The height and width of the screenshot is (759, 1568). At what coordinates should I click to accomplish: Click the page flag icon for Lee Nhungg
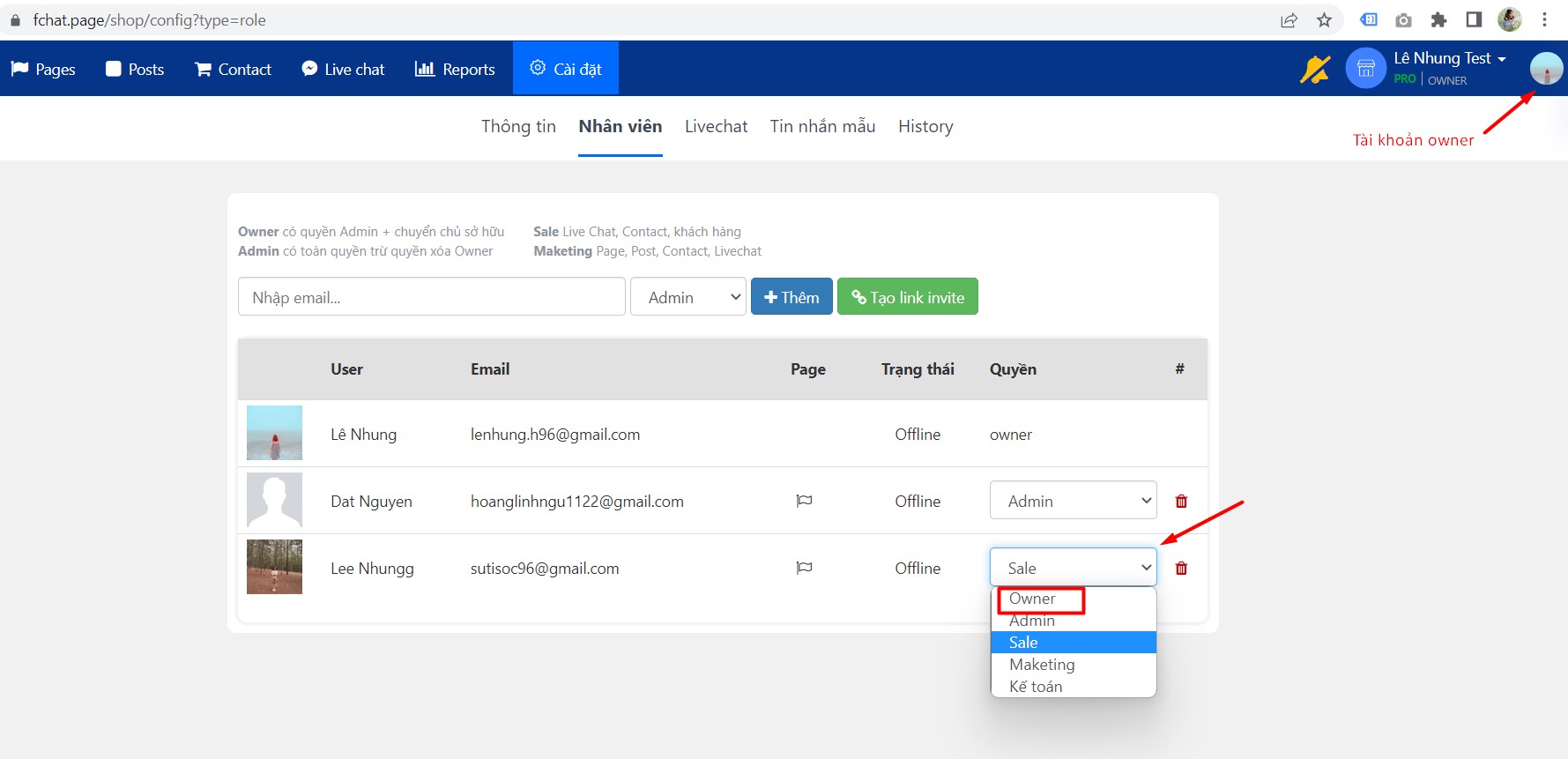(804, 569)
